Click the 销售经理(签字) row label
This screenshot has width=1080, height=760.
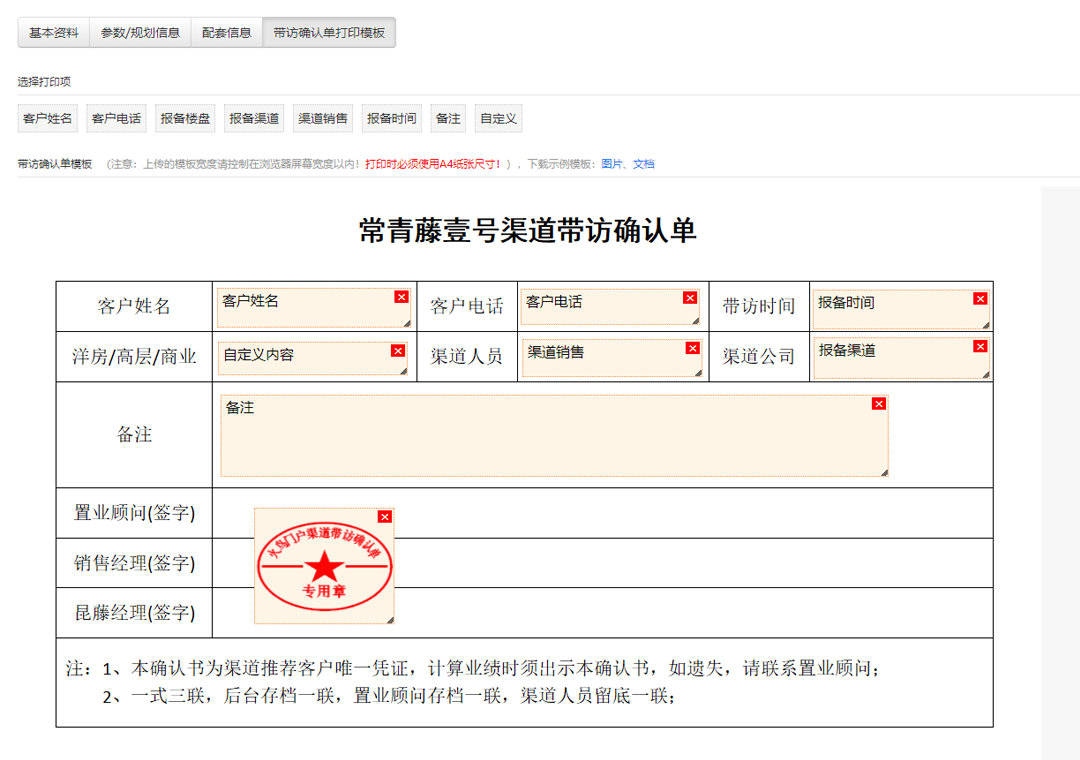click(x=134, y=563)
